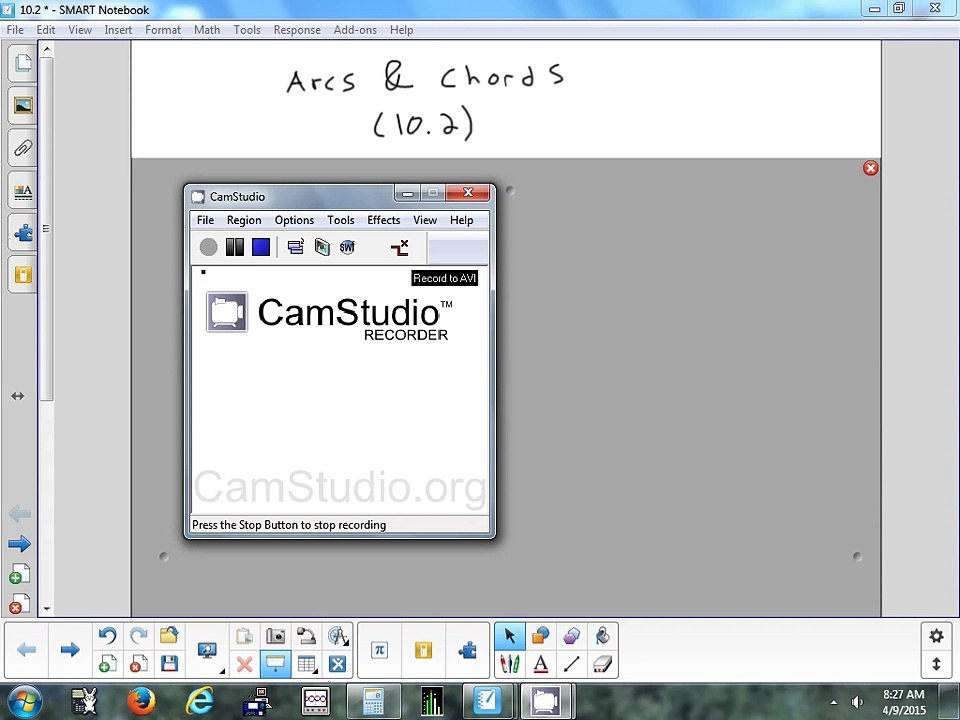Choose the Fill paint bucket tool
This screenshot has width=960, height=720.
[602, 636]
